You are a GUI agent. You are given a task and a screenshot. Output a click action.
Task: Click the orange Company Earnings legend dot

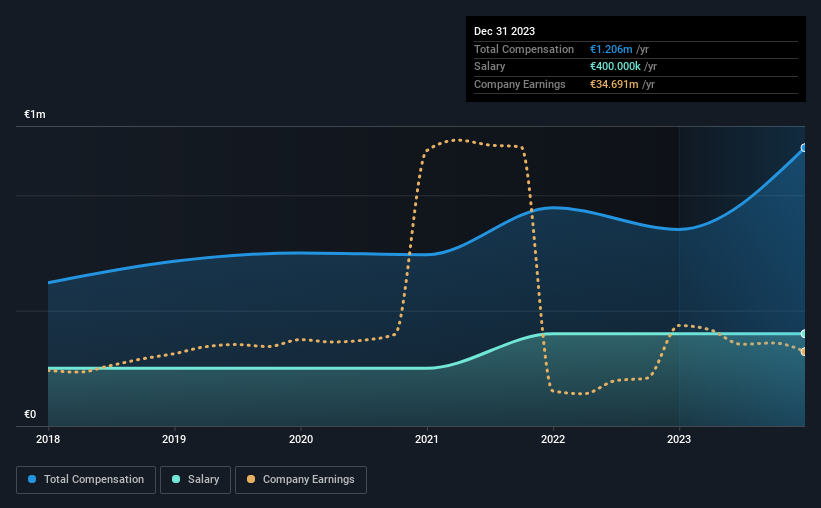pyautogui.click(x=251, y=479)
